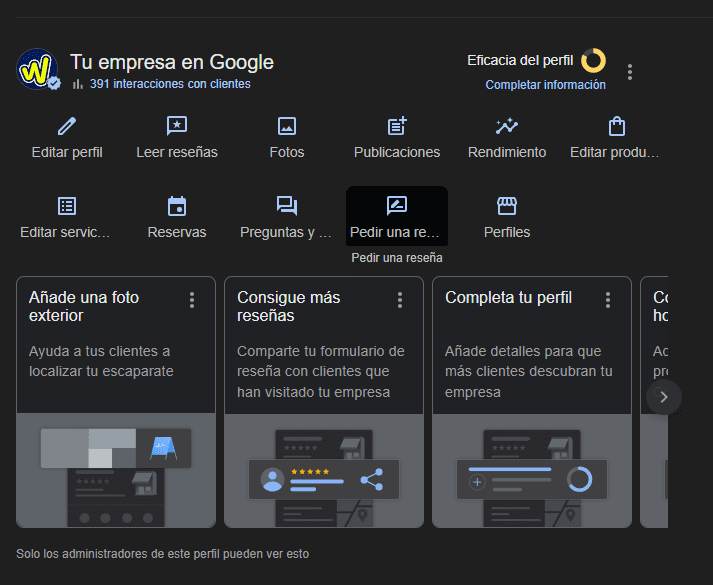713x585 pixels.
Task: Click the Editar perfil pencil icon
Action: click(x=67, y=126)
